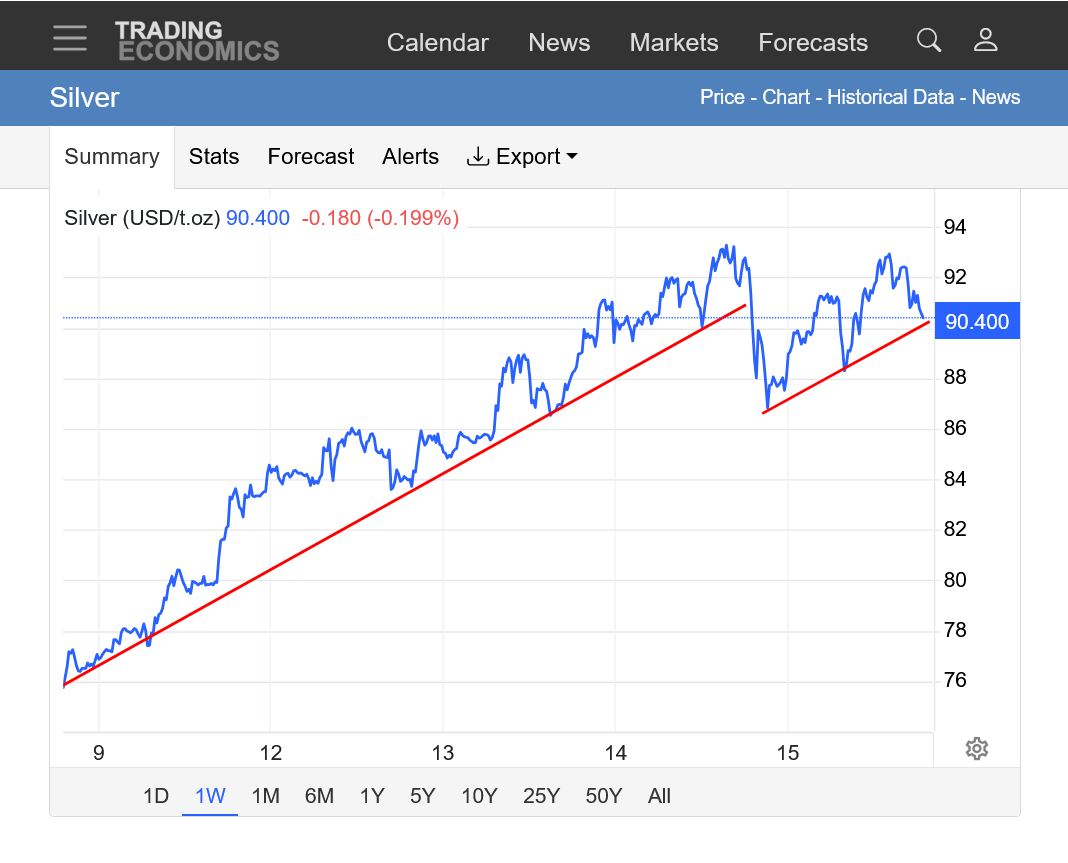Click the Trading Economics logo
The width and height of the screenshot is (1068, 863).
click(196, 41)
